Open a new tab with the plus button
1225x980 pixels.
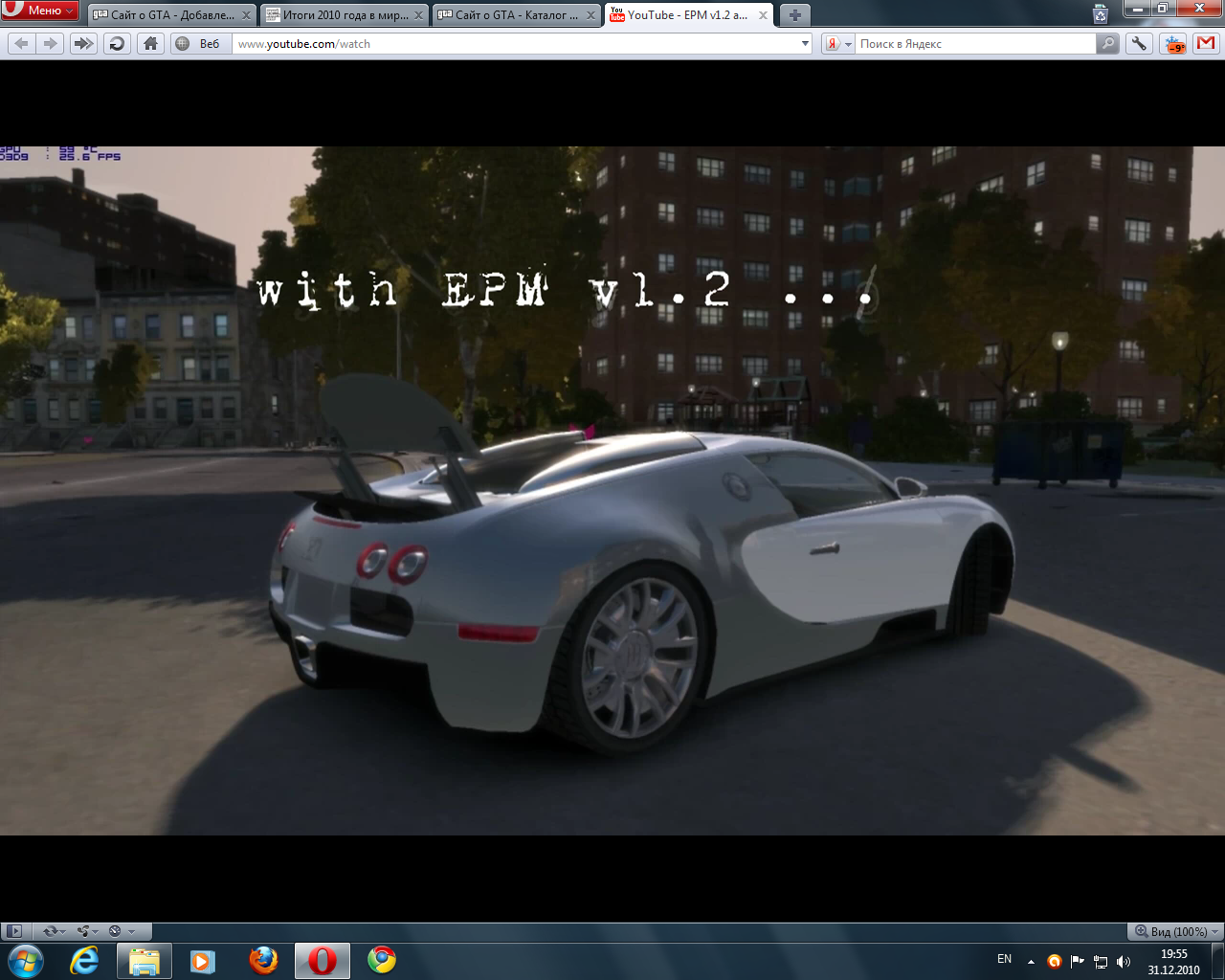(794, 15)
